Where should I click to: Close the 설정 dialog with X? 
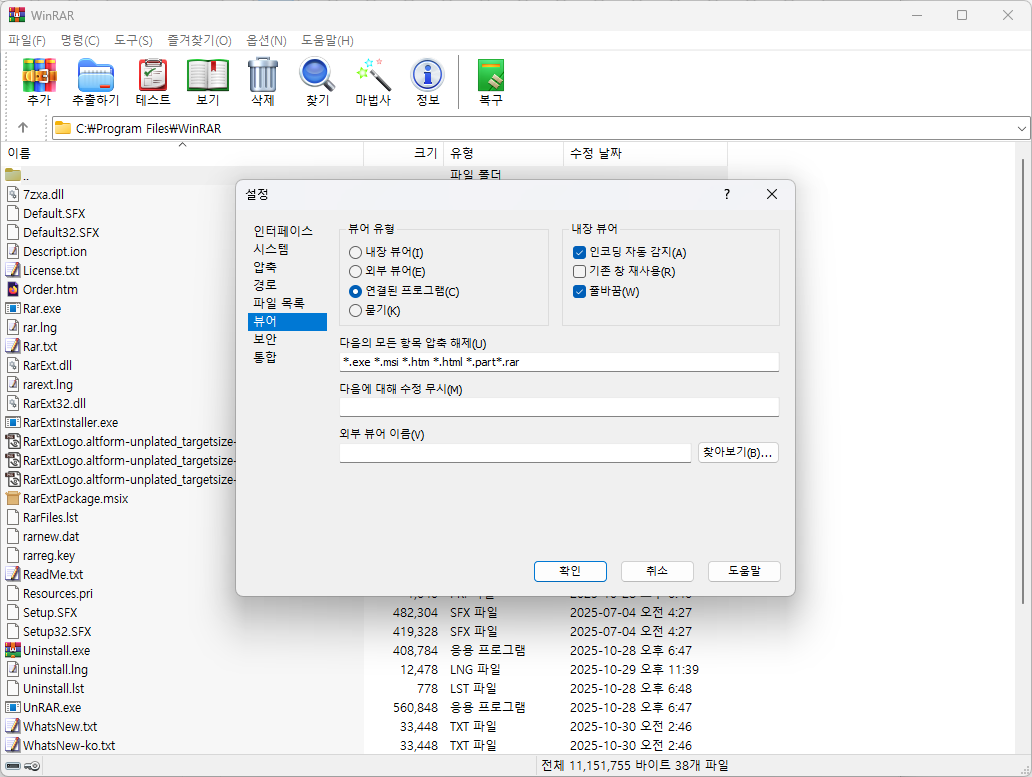pyautogui.click(x=772, y=194)
